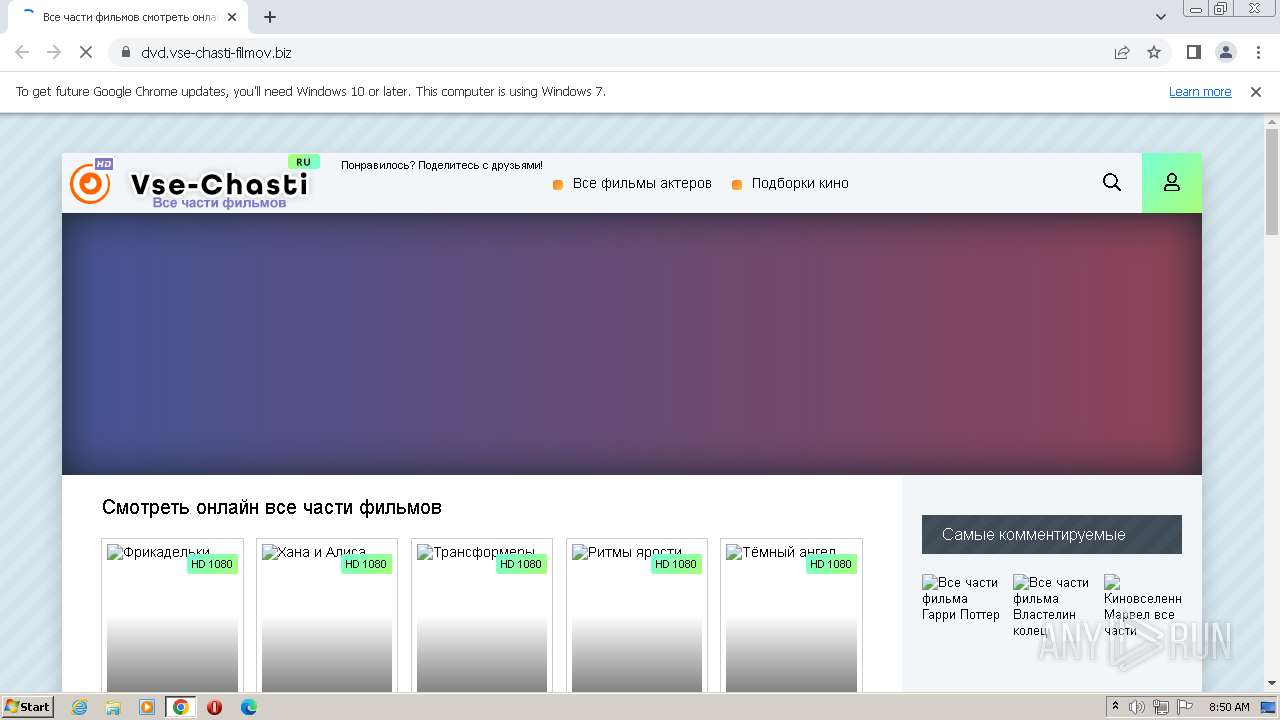Open the Трансформеры movie card

(482, 617)
